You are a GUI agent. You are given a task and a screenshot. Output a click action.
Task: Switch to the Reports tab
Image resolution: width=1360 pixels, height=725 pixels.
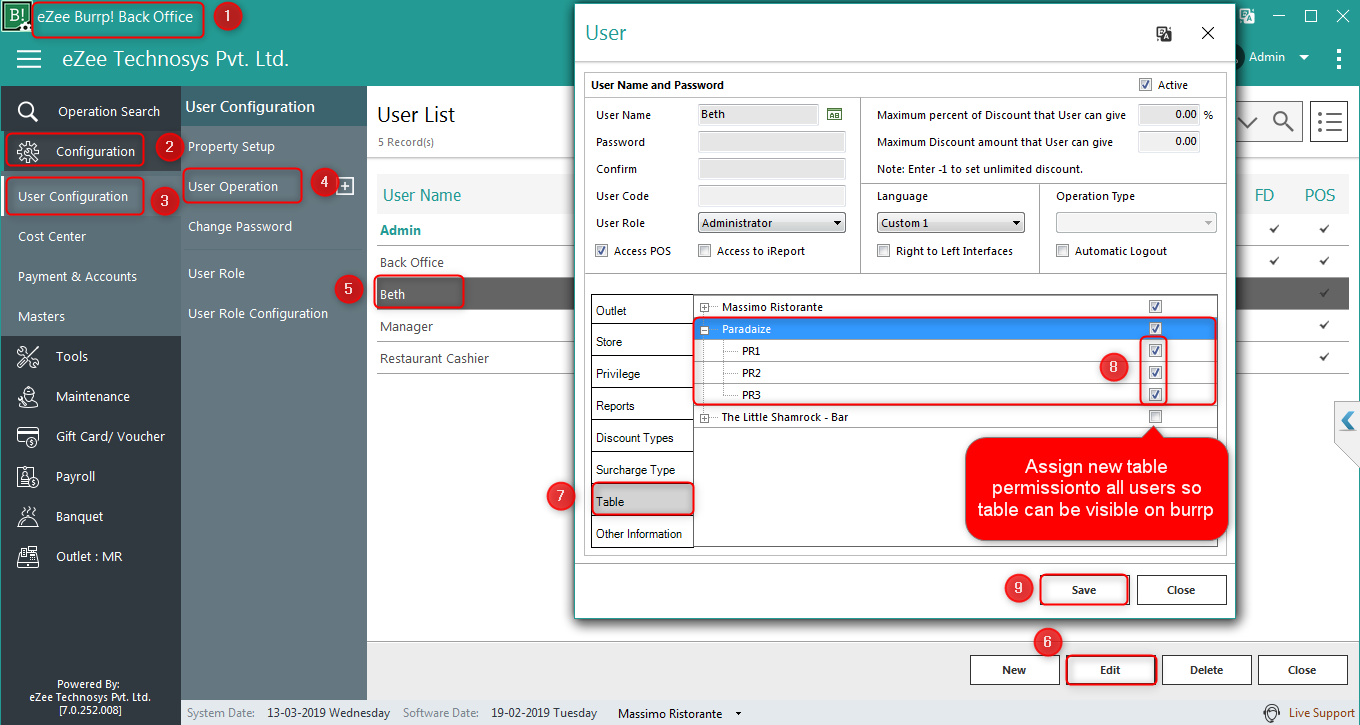[642, 406]
